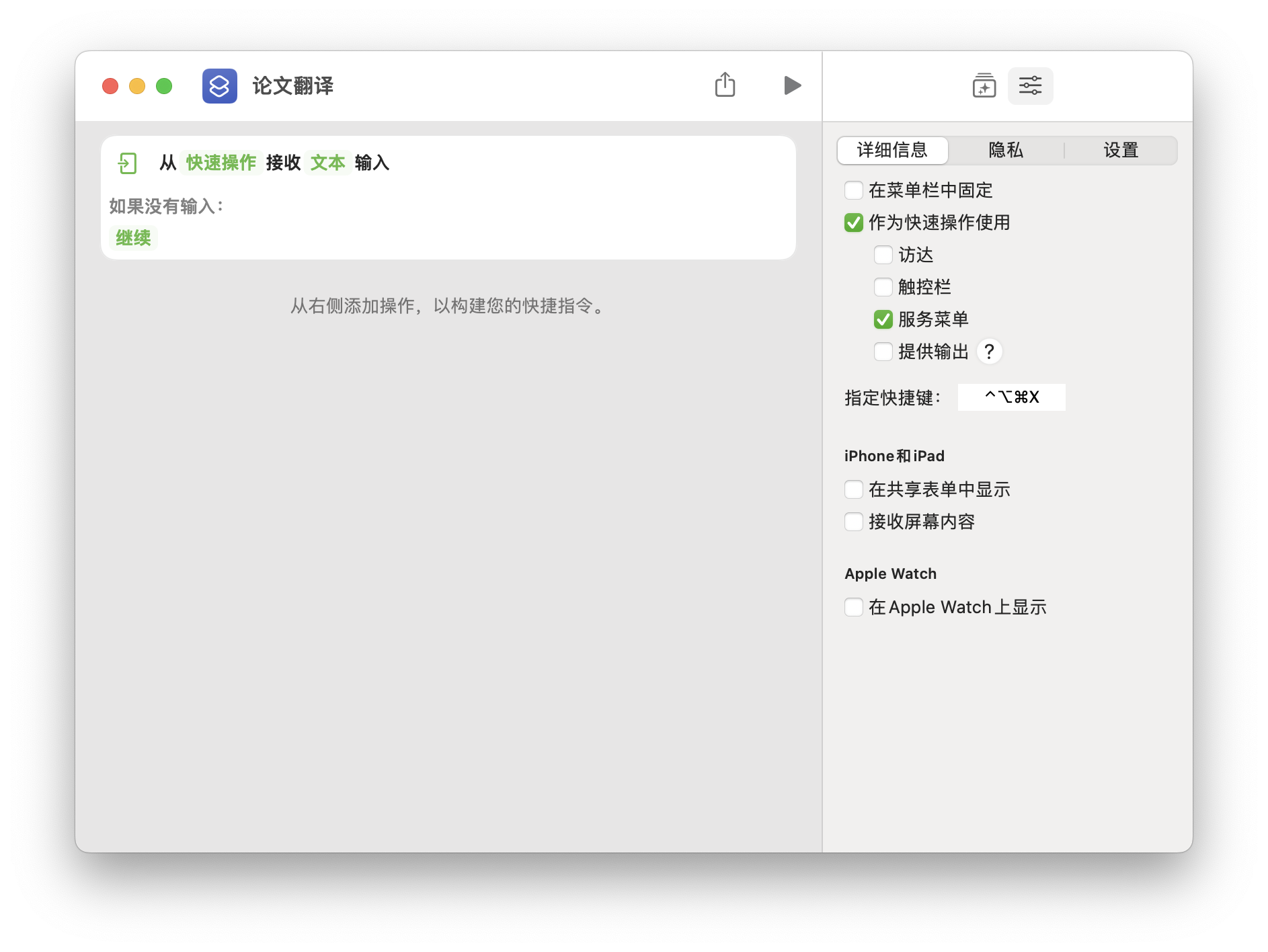Enable 在 Apple Watch 上显示 checkbox
Image resolution: width=1268 pixels, height=952 pixels.
click(854, 607)
